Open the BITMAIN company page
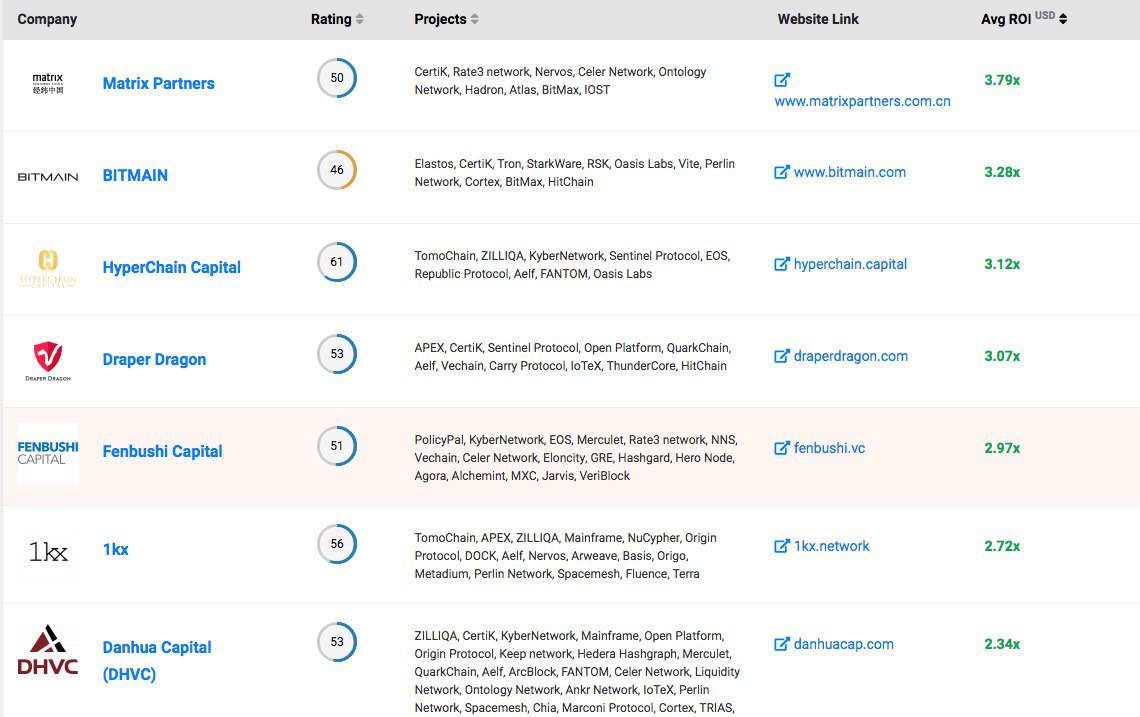 click(x=135, y=175)
